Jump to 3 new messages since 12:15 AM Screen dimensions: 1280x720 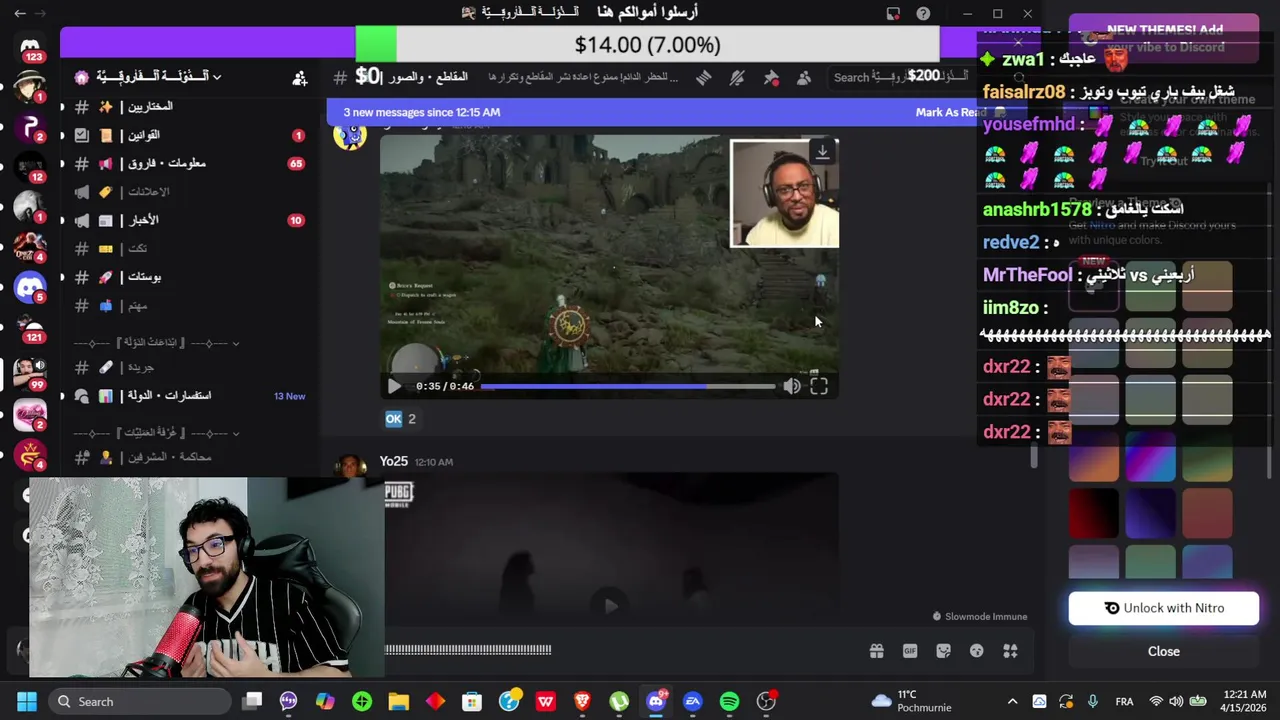point(421,112)
